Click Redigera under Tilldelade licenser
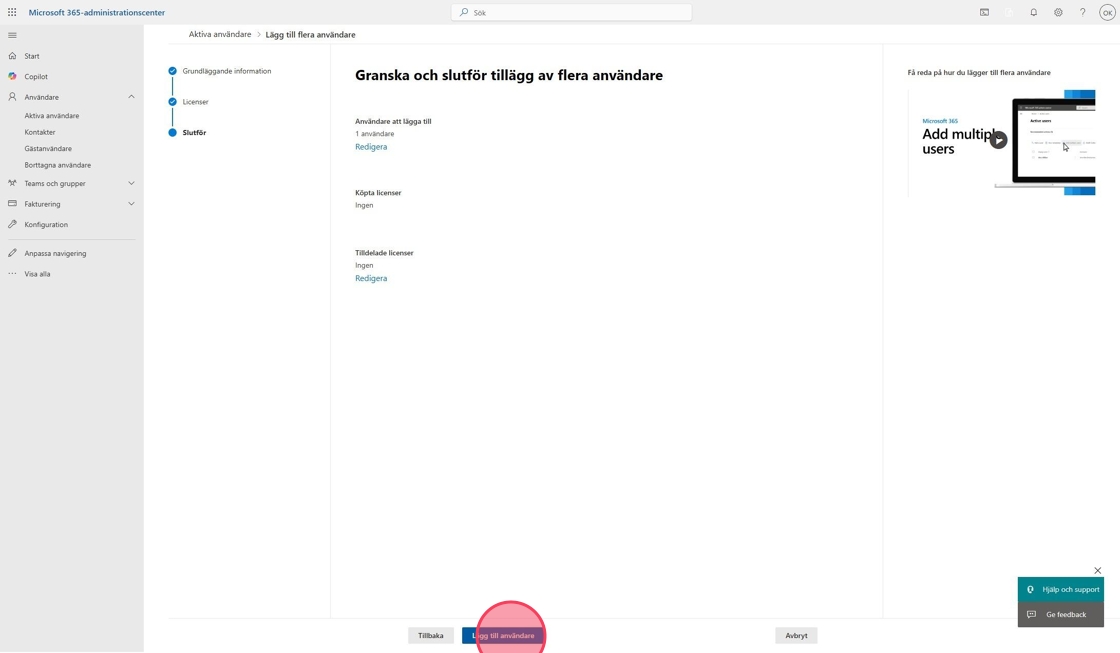This screenshot has width=1120, height=653. click(x=371, y=279)
